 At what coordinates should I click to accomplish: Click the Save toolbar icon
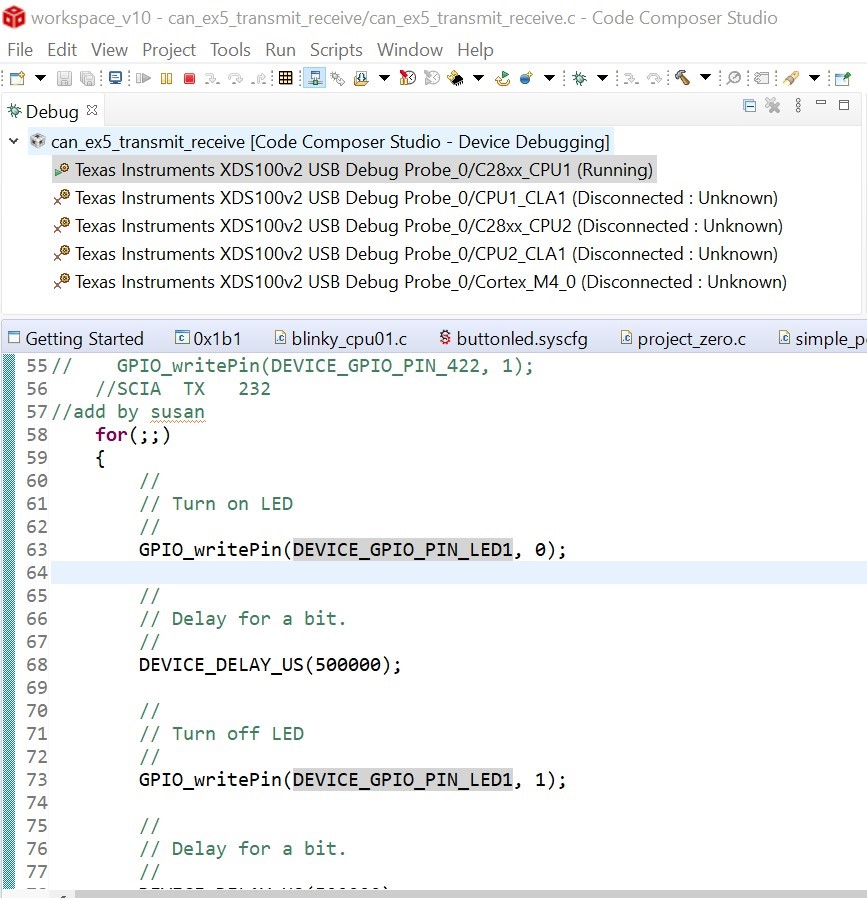(x=64, y=78)
